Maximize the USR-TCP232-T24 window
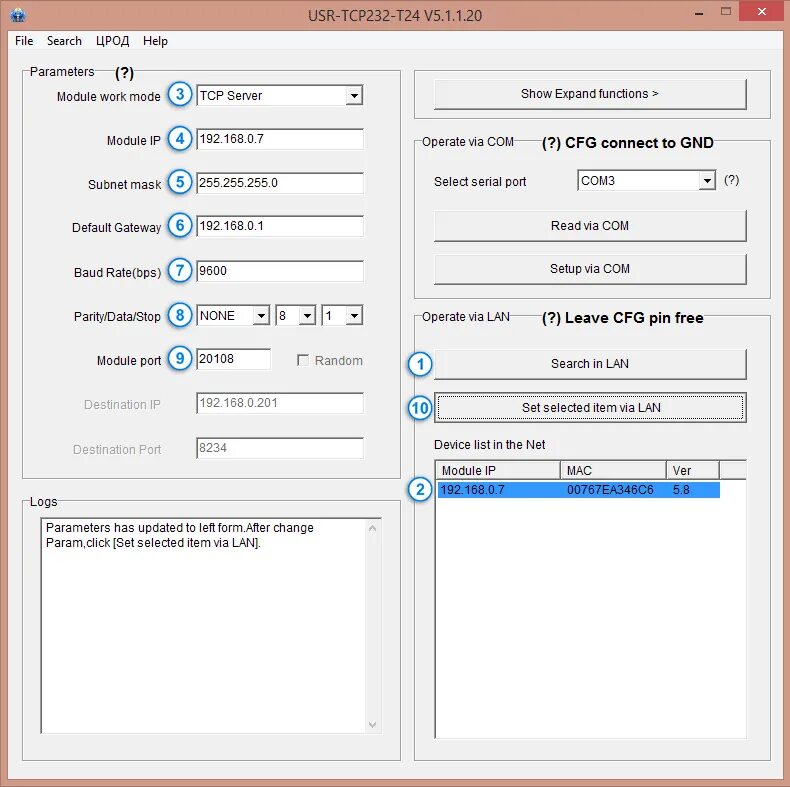This screenshot has height=787, width=790. (x=726, y=12)
